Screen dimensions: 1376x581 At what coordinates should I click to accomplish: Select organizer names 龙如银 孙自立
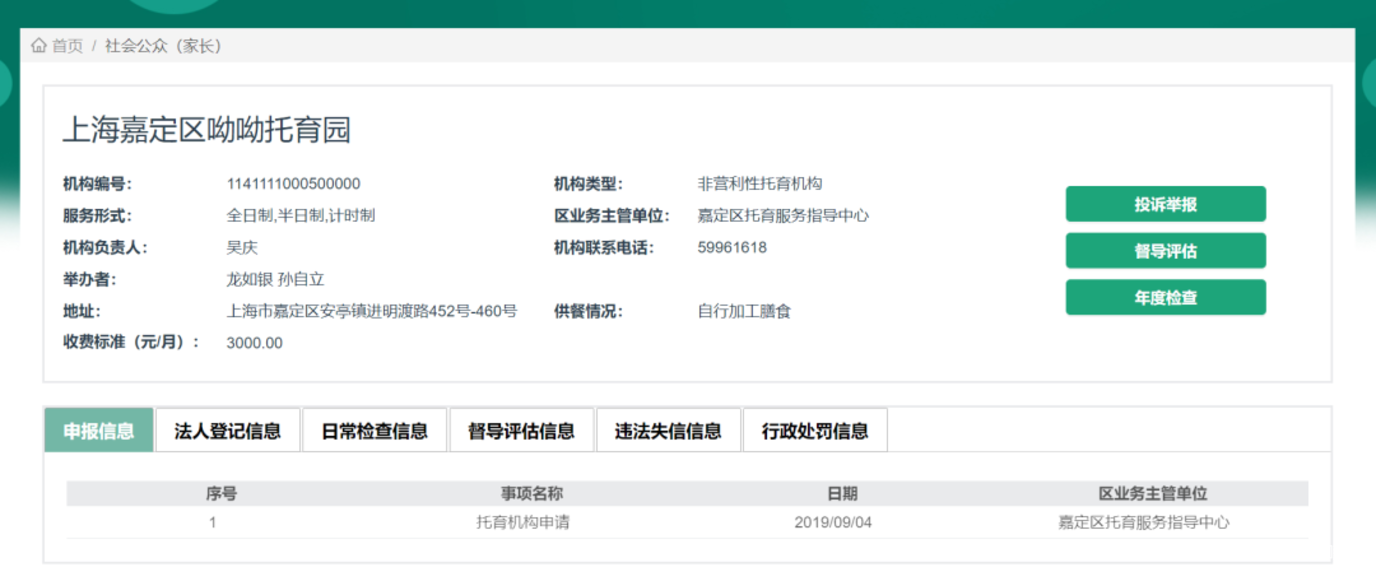tap(276, 280)
